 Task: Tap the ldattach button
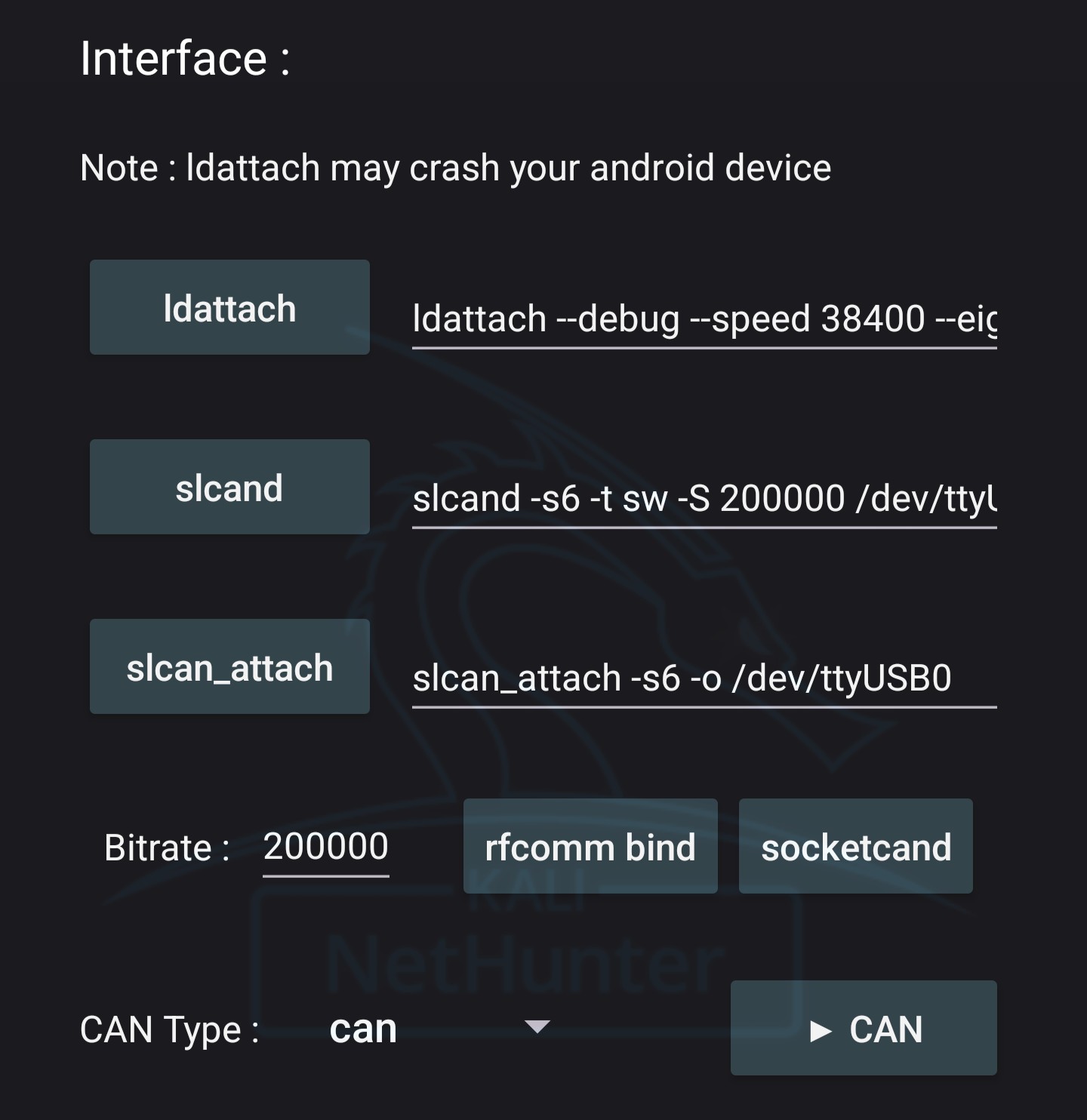(x=229, y=307)
